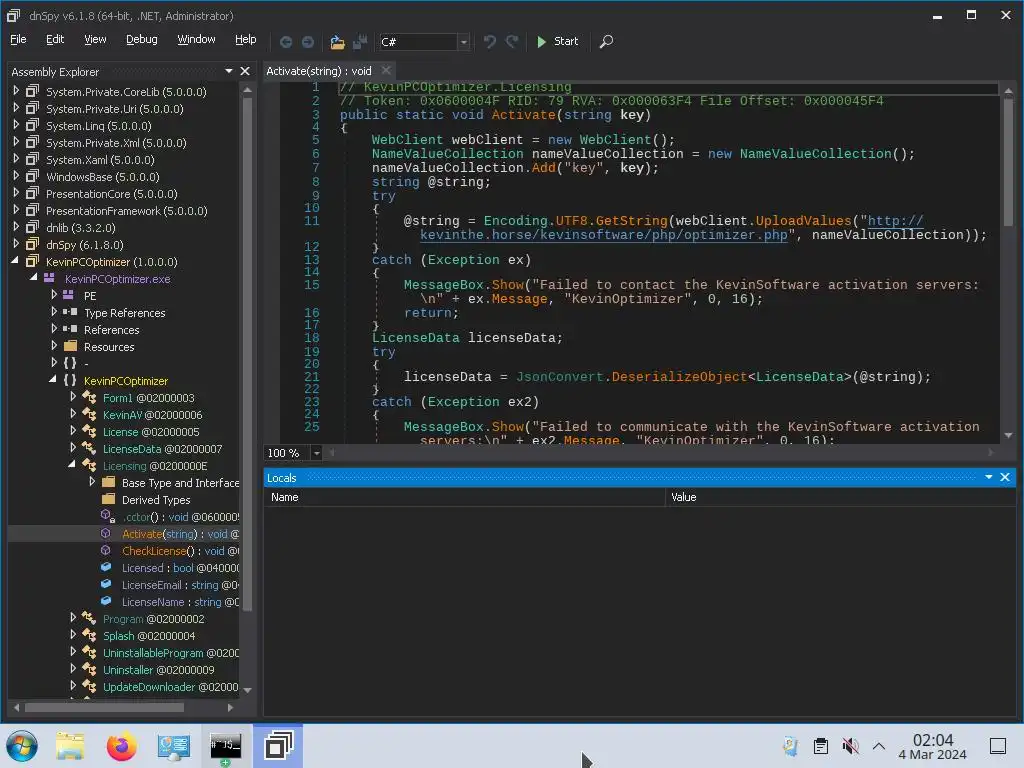Viewport: 1024px width, 768px height.
Task: Open the Locals panel options dropdown
Action: (989, 477)
